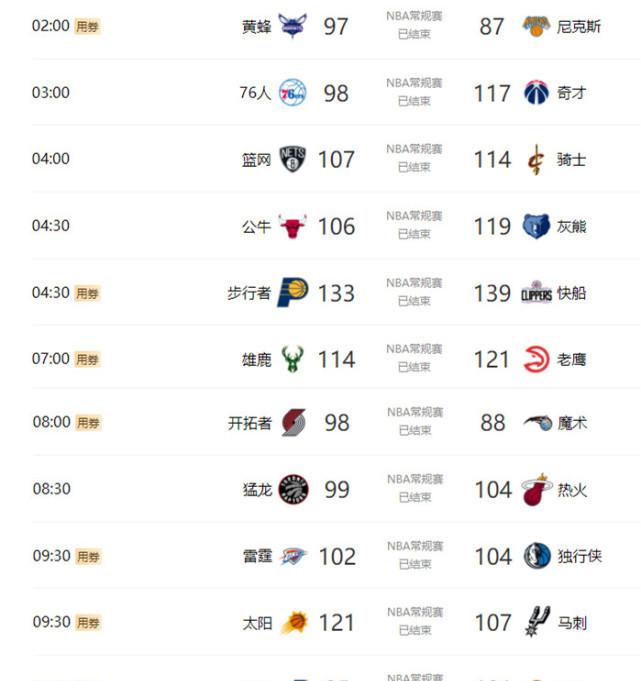Select the Hawks team logo
641x681 pixels.
pyautogui.click(x=536, y=359)
